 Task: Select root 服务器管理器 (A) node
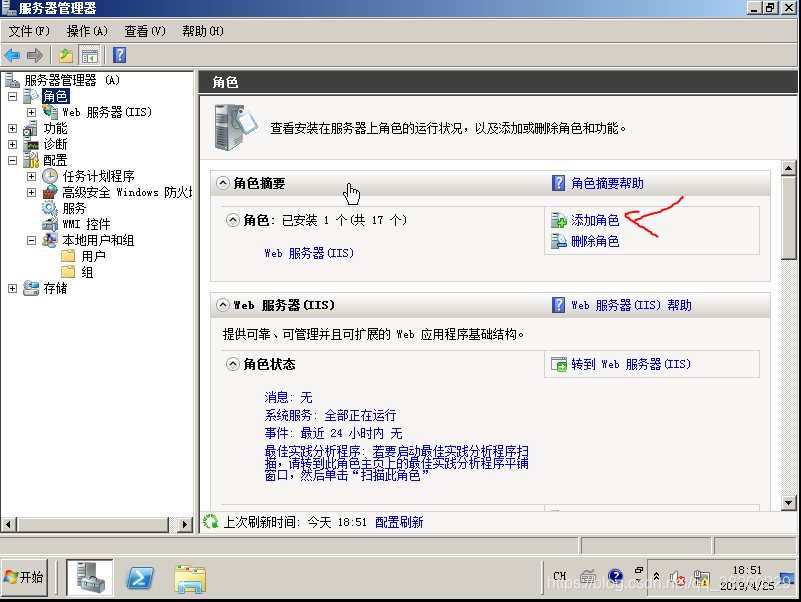click(x=72, y=80)
